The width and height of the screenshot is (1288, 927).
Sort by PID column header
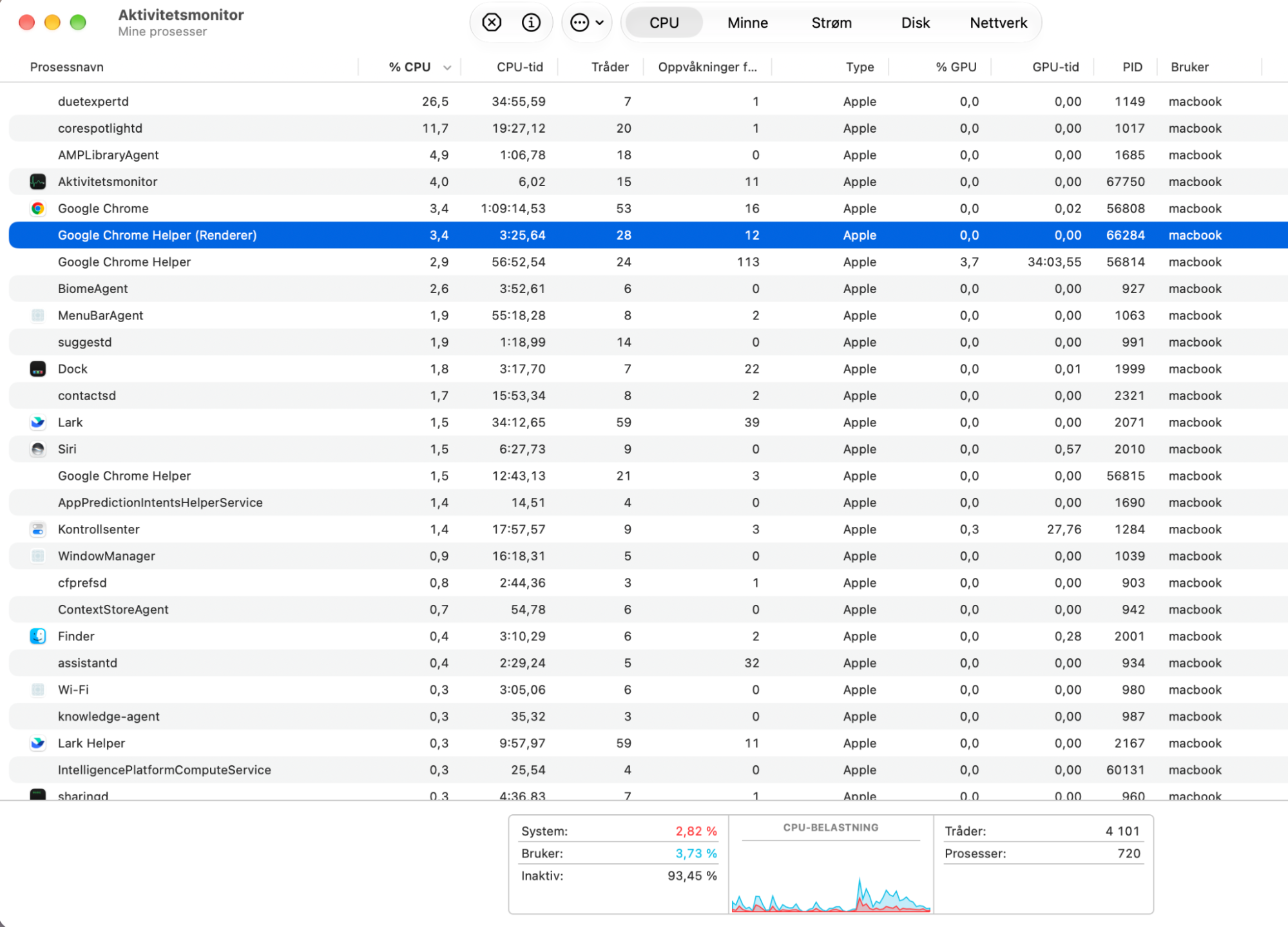click(1132, 67)
